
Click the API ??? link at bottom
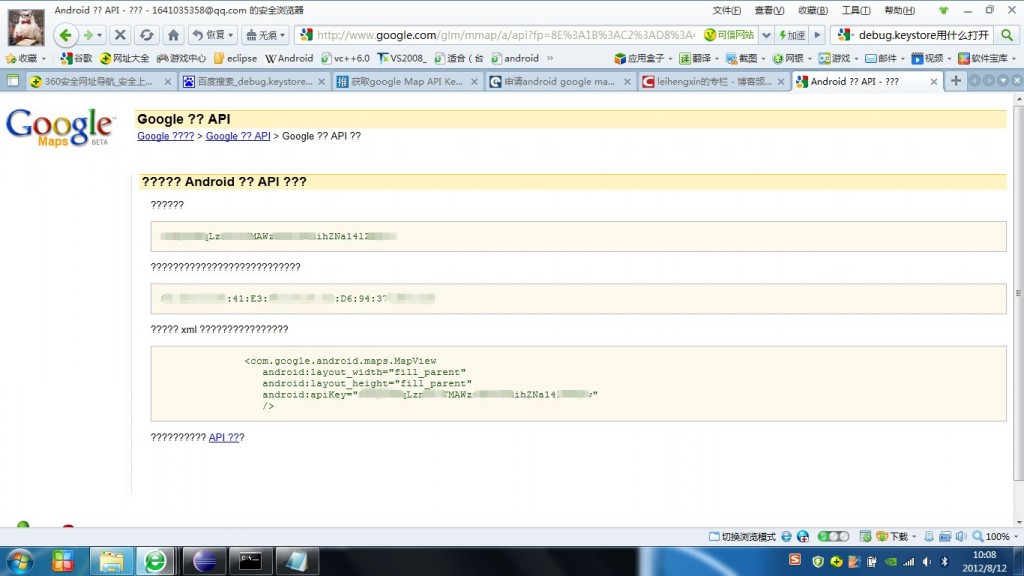coord(225,437)
